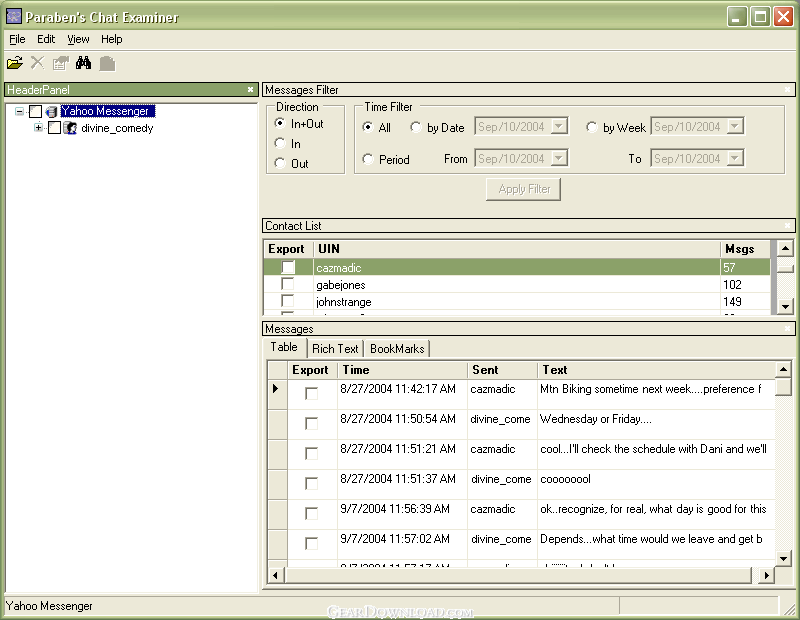Close the Messages panel
The image size is (800, 620).
point(787,329)
